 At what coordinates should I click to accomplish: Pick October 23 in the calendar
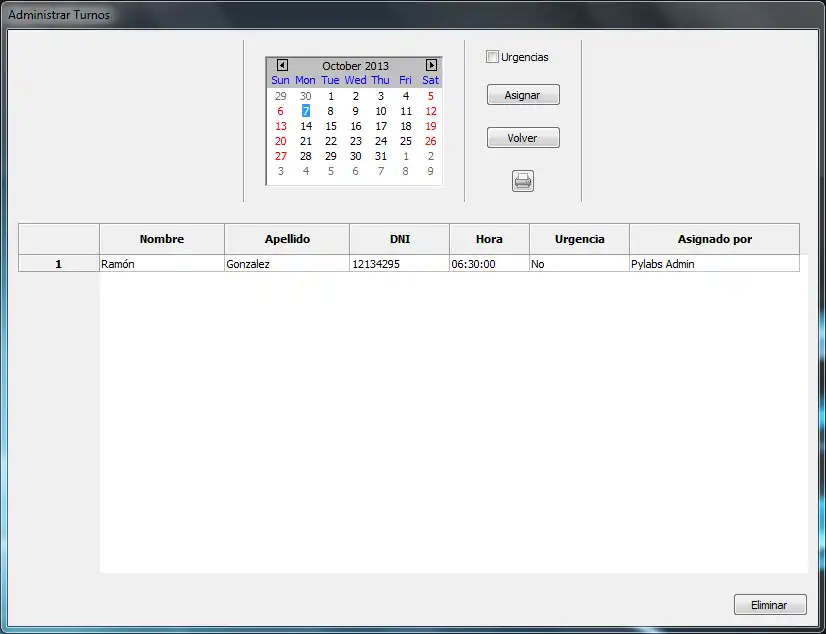tap(356, 141)
